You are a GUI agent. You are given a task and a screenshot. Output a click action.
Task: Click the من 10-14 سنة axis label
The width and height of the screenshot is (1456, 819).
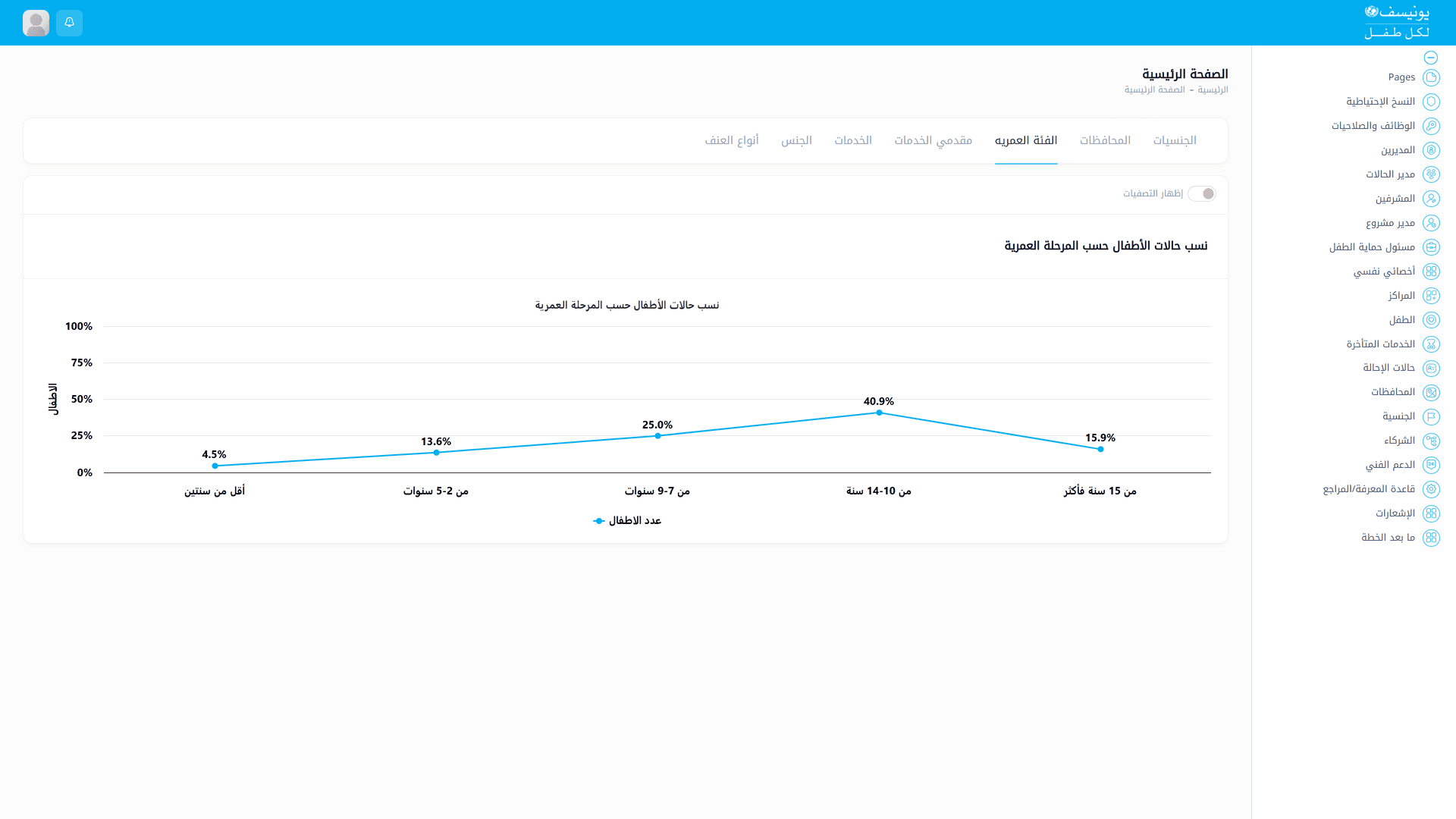pyautogui.click(x=879, y=491)
